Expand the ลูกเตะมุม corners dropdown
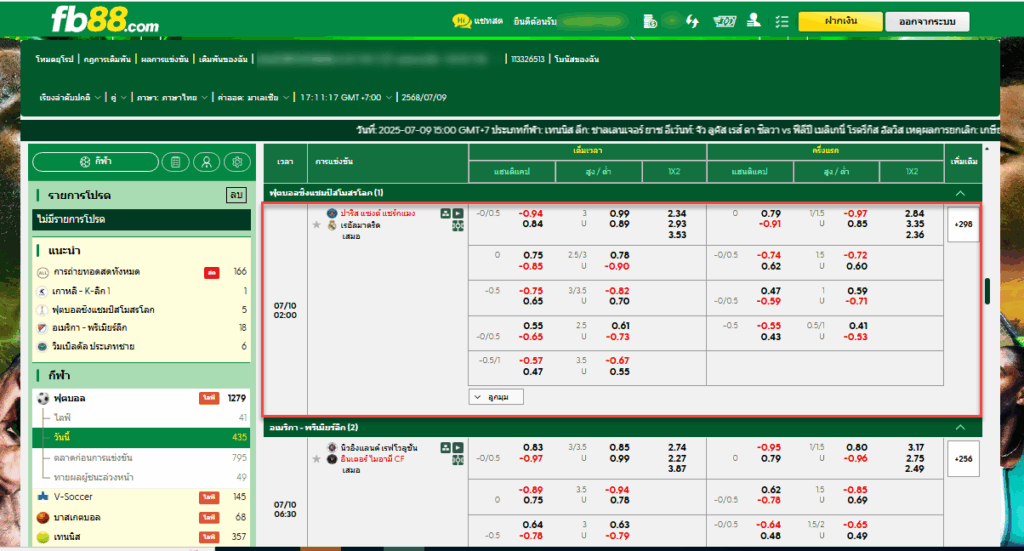 click(496, 397)
